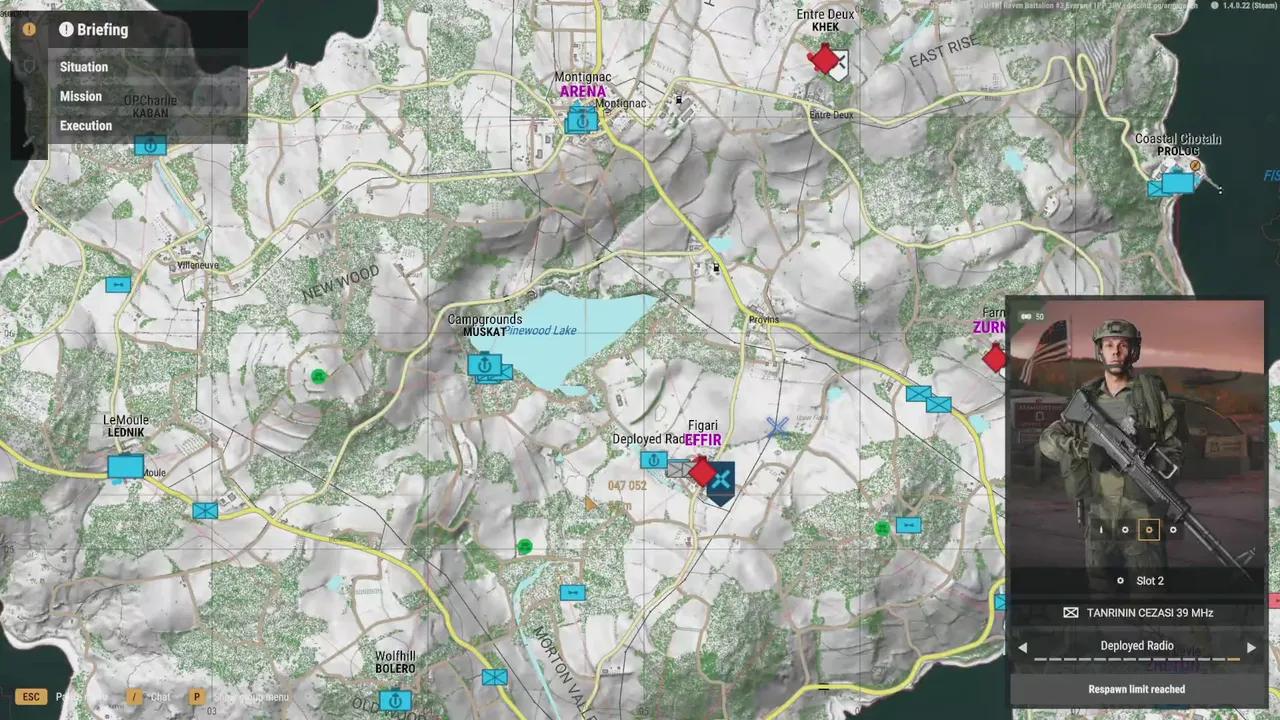Image resolution: width=1280 pixels, height=720 pixels.
Task: Click the Pinewood Lake map label
Action: (541, 331)
